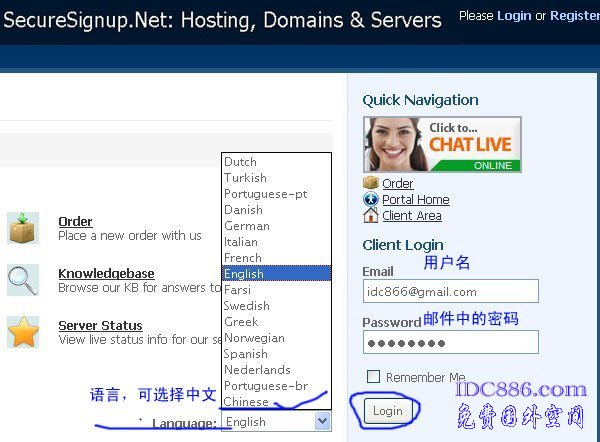Click the Portal Home globe icon
This screenshot has height=442, width=600.
click(371, 199)
